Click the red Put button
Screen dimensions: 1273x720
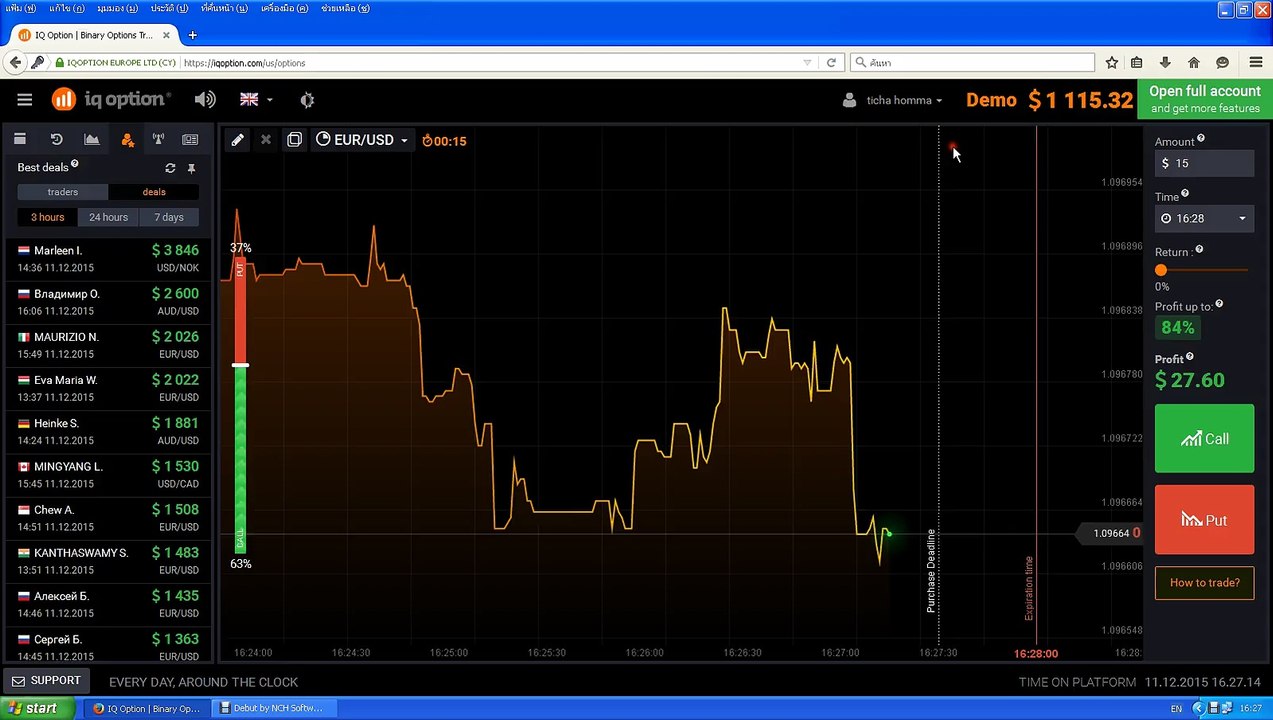pyautogui.click(x=1204, y=520)
